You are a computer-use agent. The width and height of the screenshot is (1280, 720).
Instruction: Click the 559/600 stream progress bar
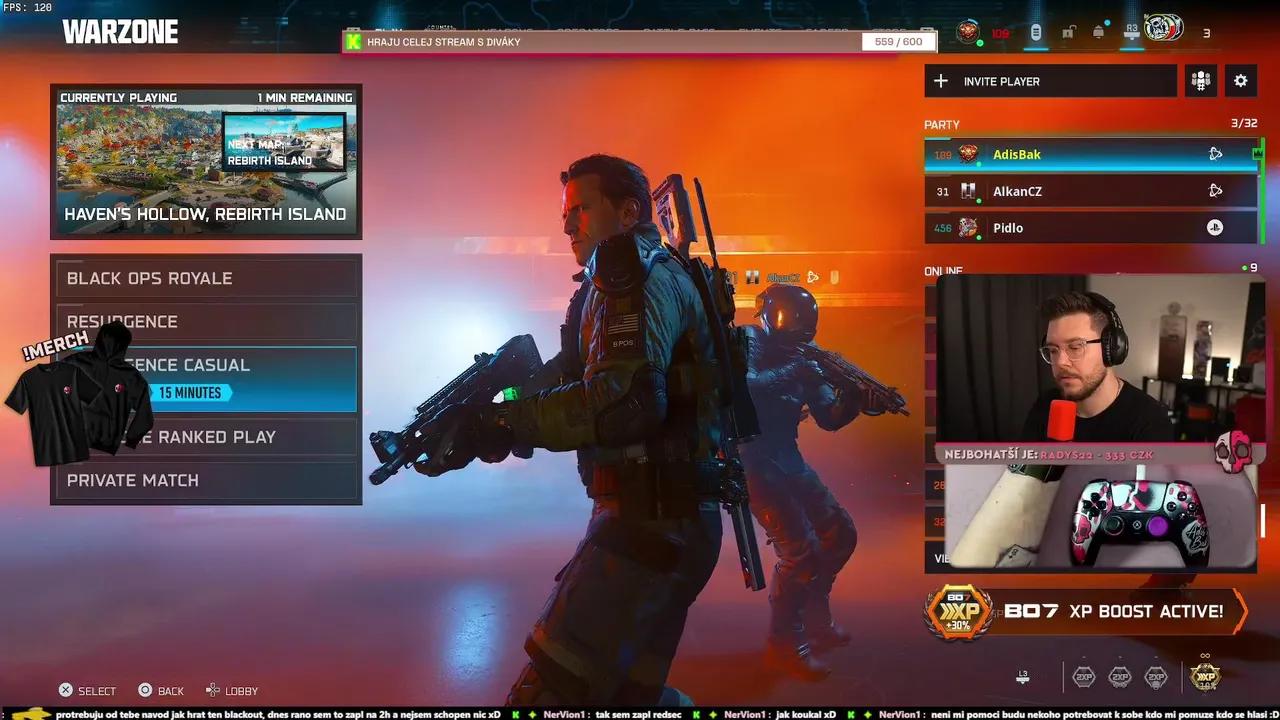coord(898,41)
